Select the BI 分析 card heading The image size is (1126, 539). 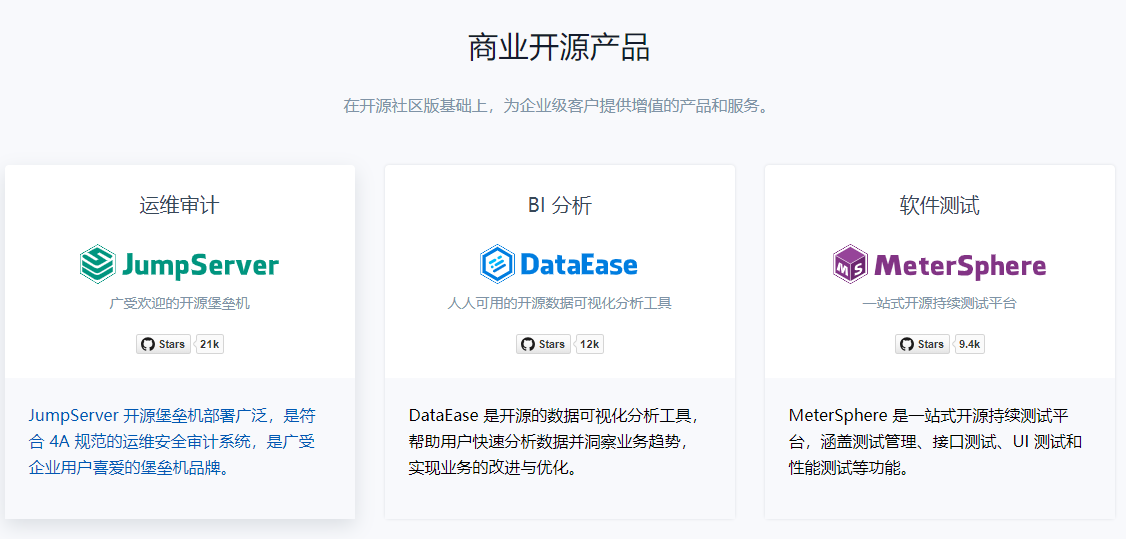coord(559,206)
